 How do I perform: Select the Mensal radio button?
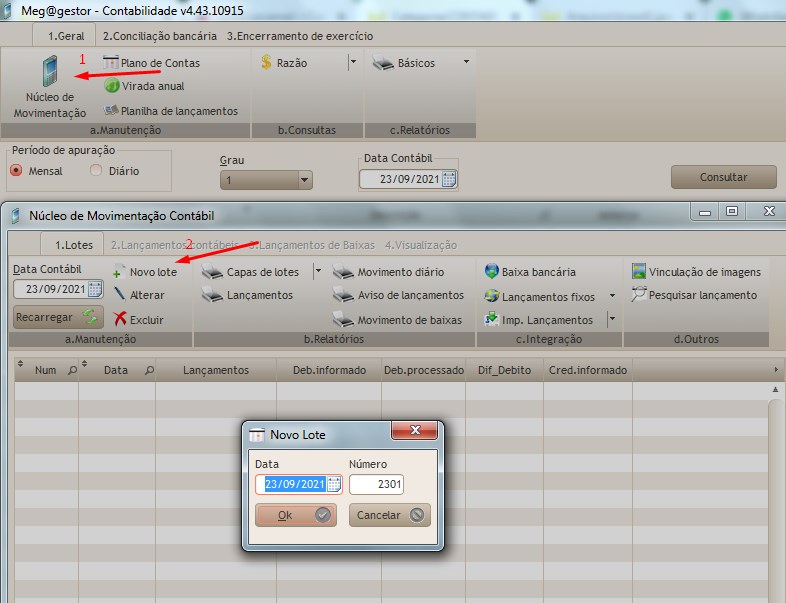(16, 171)
